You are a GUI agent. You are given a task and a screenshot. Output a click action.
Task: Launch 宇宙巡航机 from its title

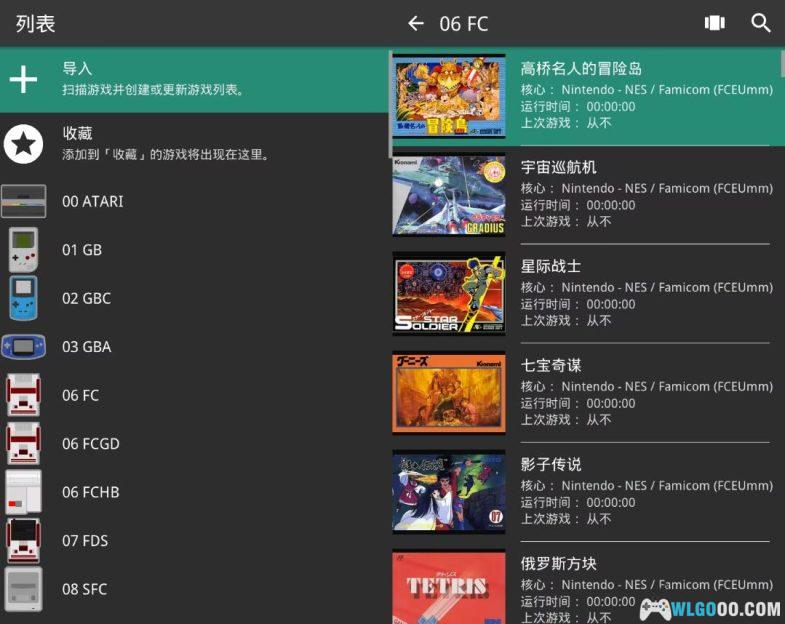coord(558,167)
